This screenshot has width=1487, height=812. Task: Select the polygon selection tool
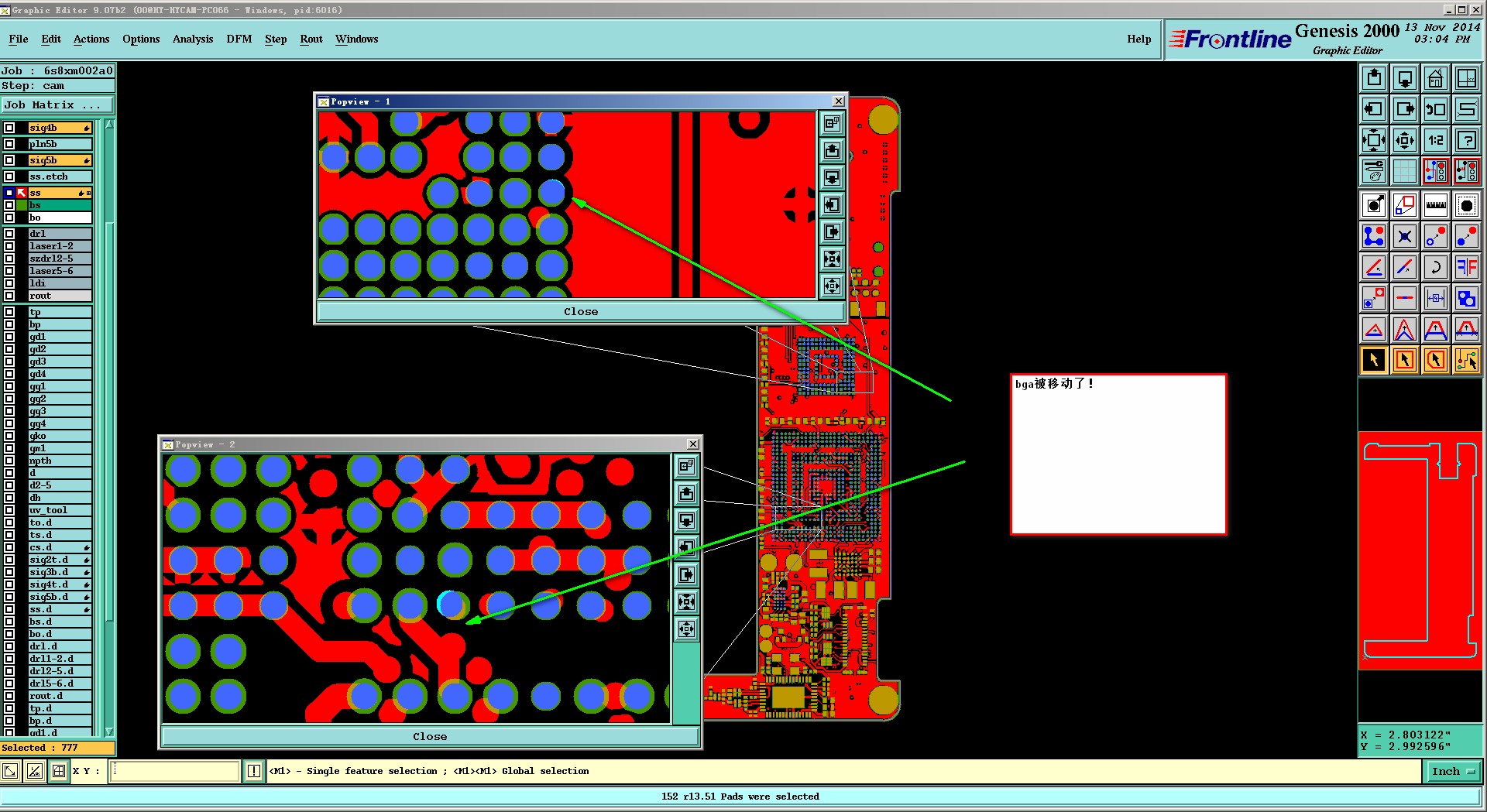tap(1436, 361)
